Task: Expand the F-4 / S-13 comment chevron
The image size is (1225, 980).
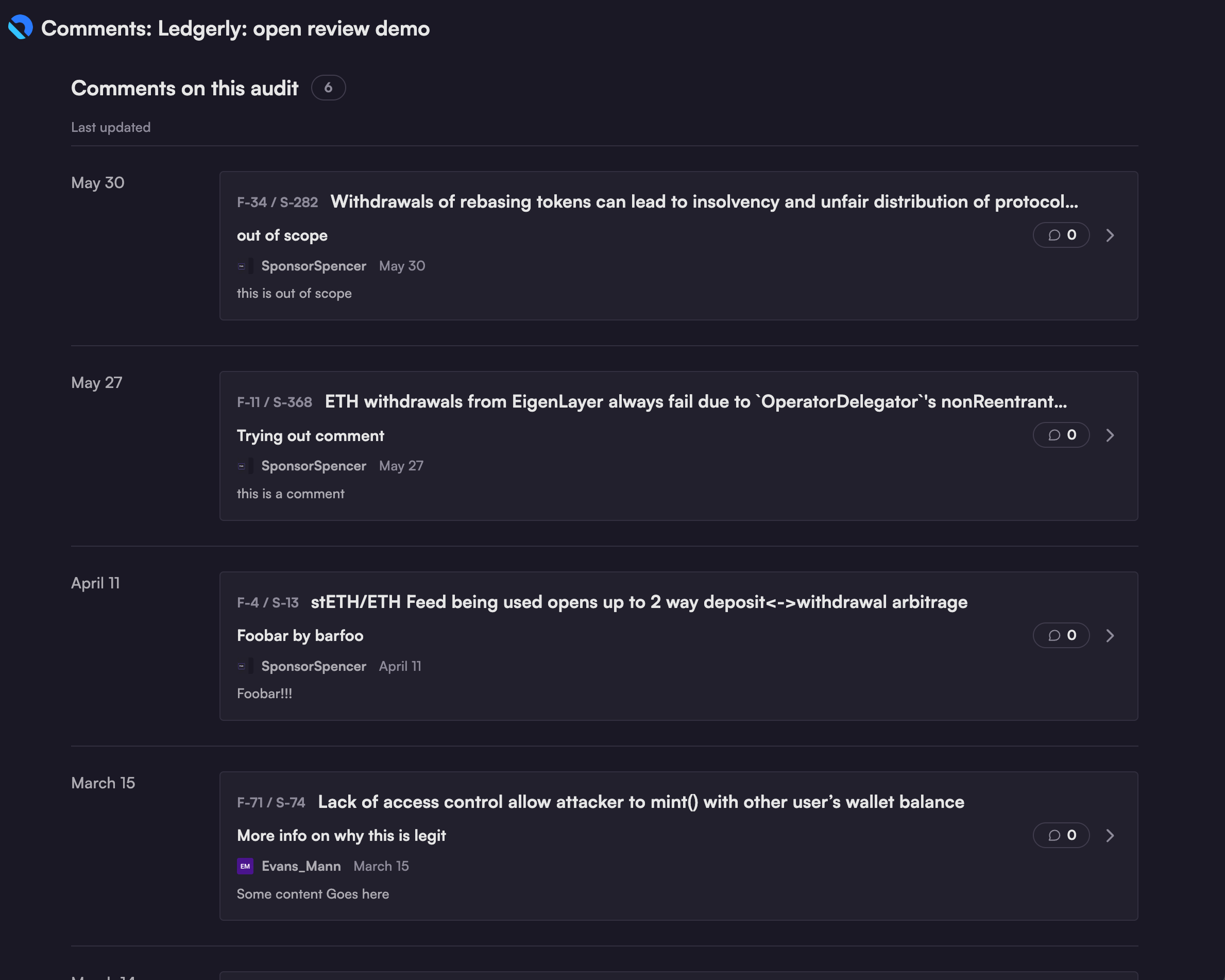Action: click(1110, 635)
